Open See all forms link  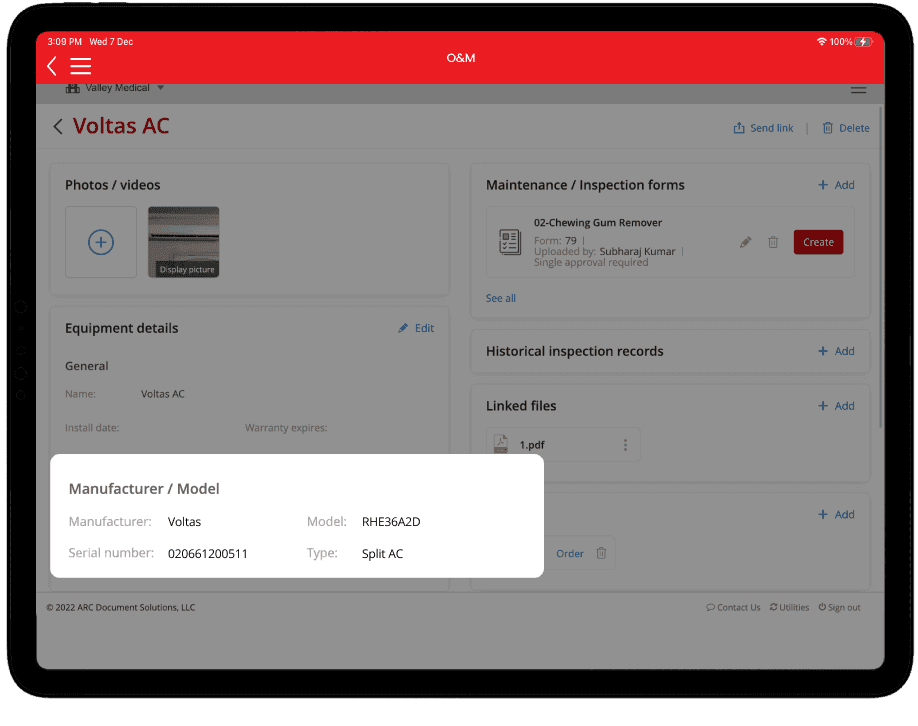501,298
